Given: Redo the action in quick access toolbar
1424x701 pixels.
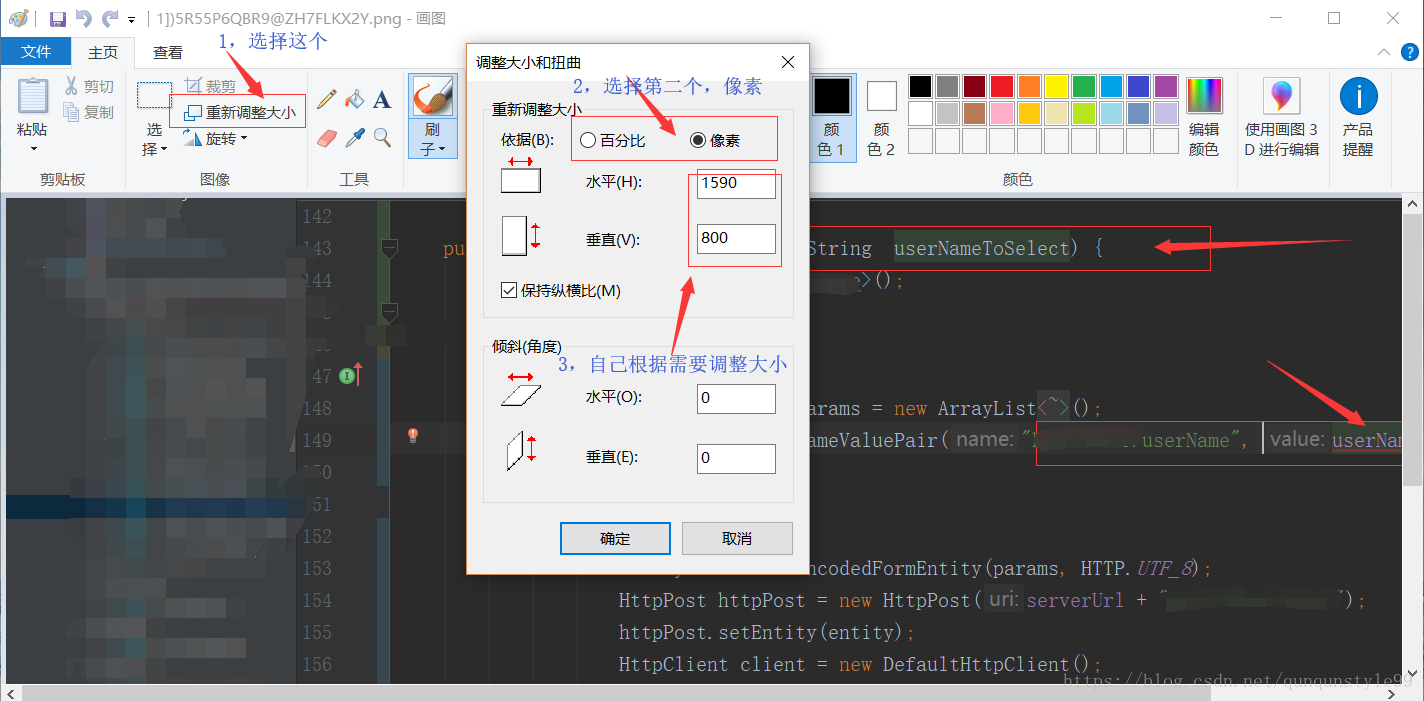Looking at the screenshot, I should (109, 18).
